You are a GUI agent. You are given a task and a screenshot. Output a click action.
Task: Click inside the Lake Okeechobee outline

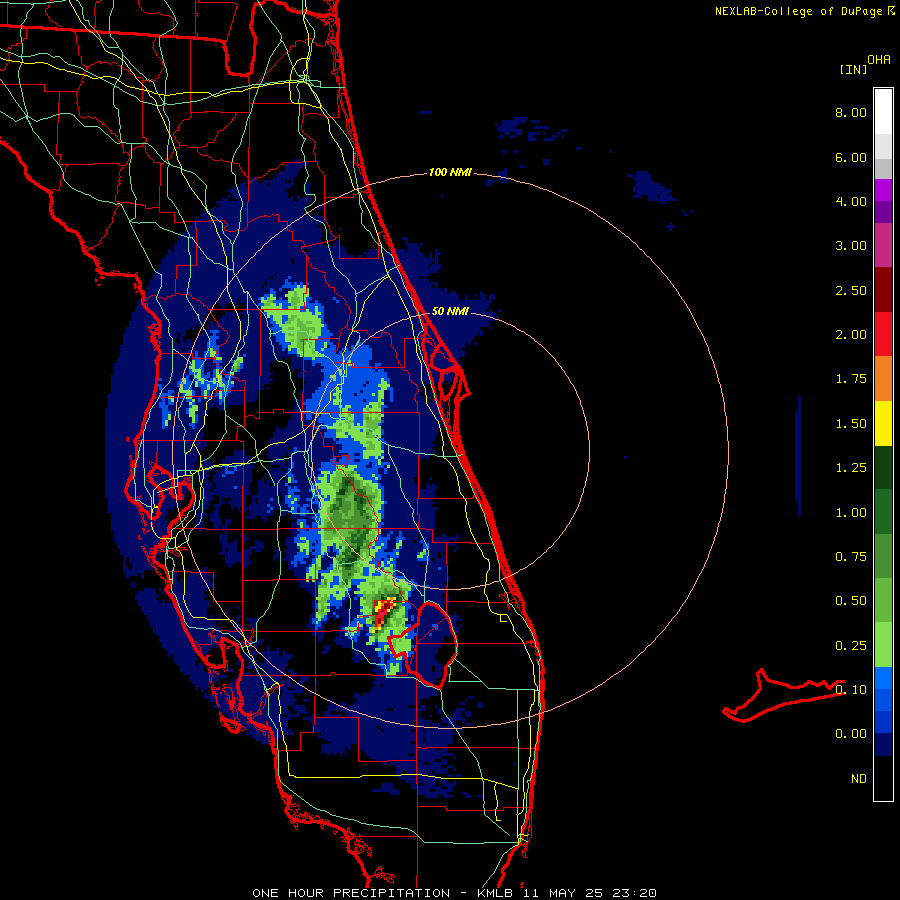point(432,643)
